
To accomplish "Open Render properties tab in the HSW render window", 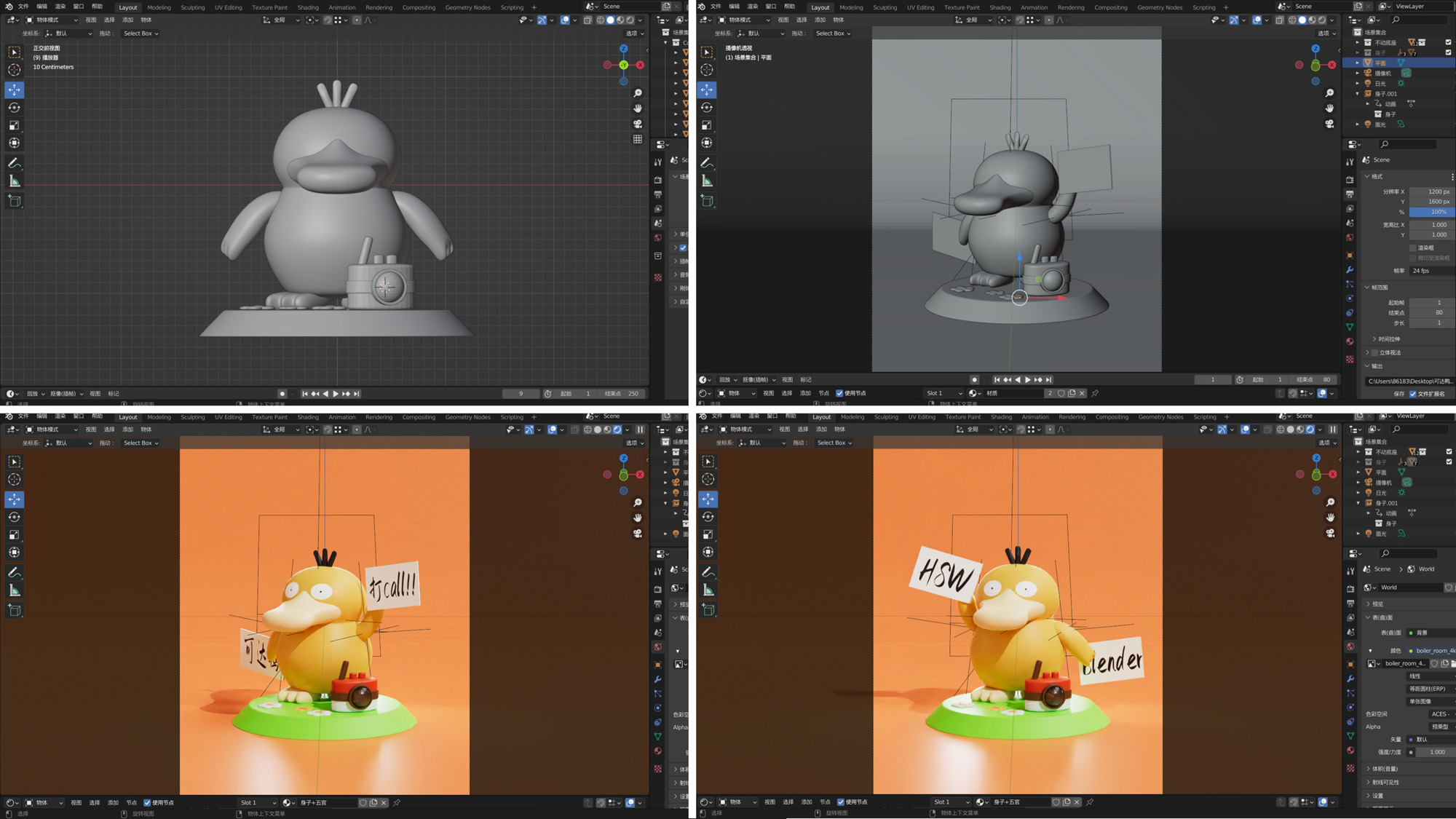I will pos(1350,589).
